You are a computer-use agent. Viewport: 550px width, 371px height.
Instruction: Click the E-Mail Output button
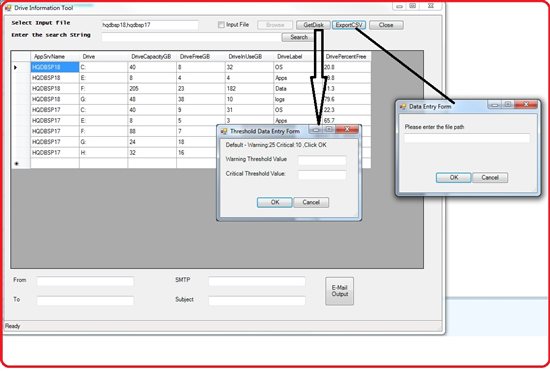click(x=340, y=291)
